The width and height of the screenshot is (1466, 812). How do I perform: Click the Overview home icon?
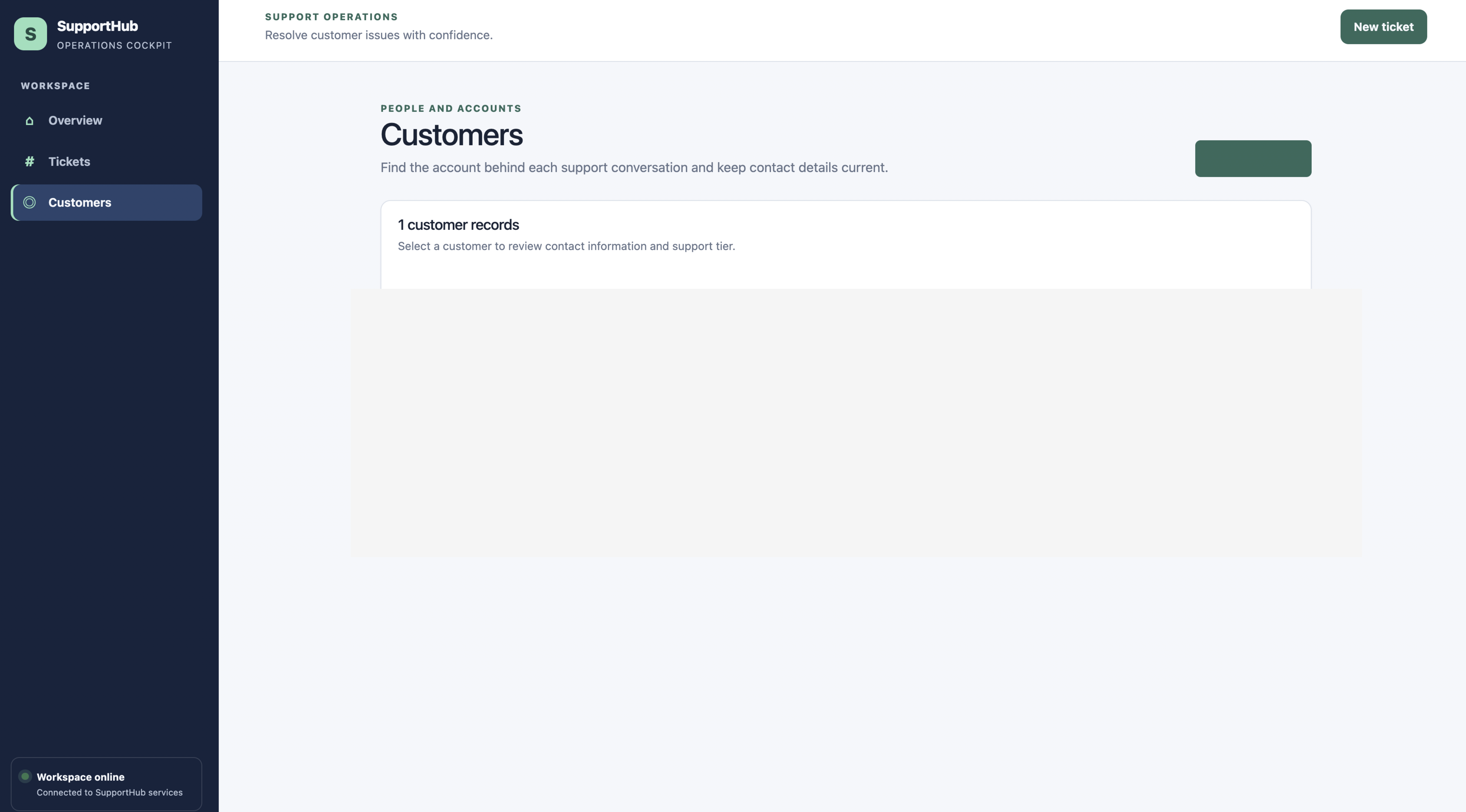click(30, 121)
